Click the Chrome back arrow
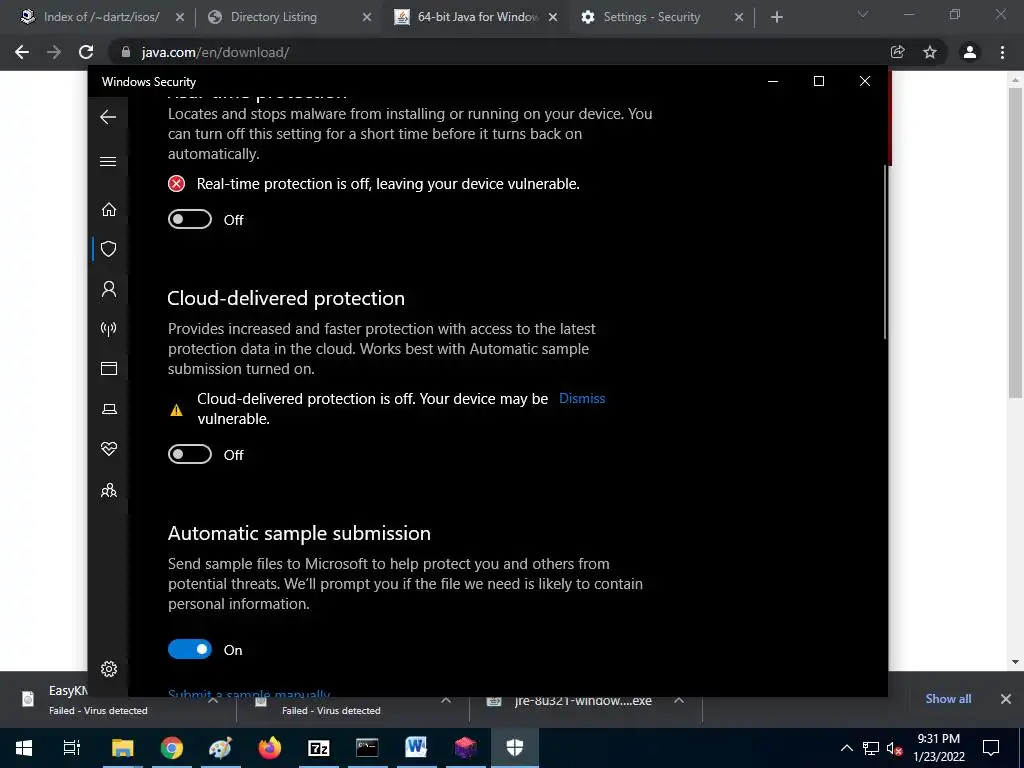 (22, 52)
